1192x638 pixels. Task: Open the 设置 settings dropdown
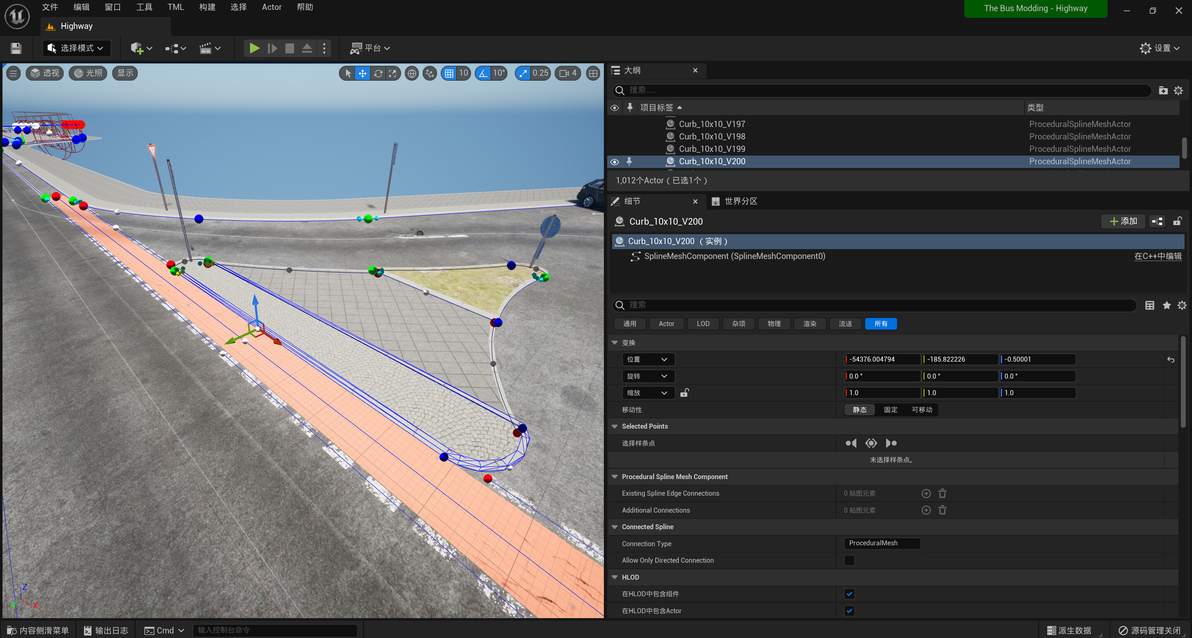pos(1160,48)
